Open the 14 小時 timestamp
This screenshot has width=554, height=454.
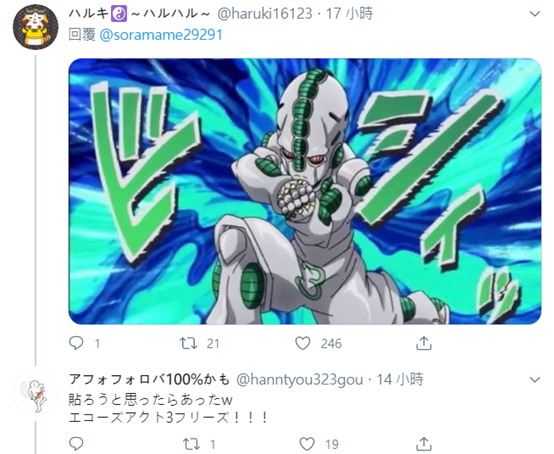pyautogui.click(x=400, y=380)
